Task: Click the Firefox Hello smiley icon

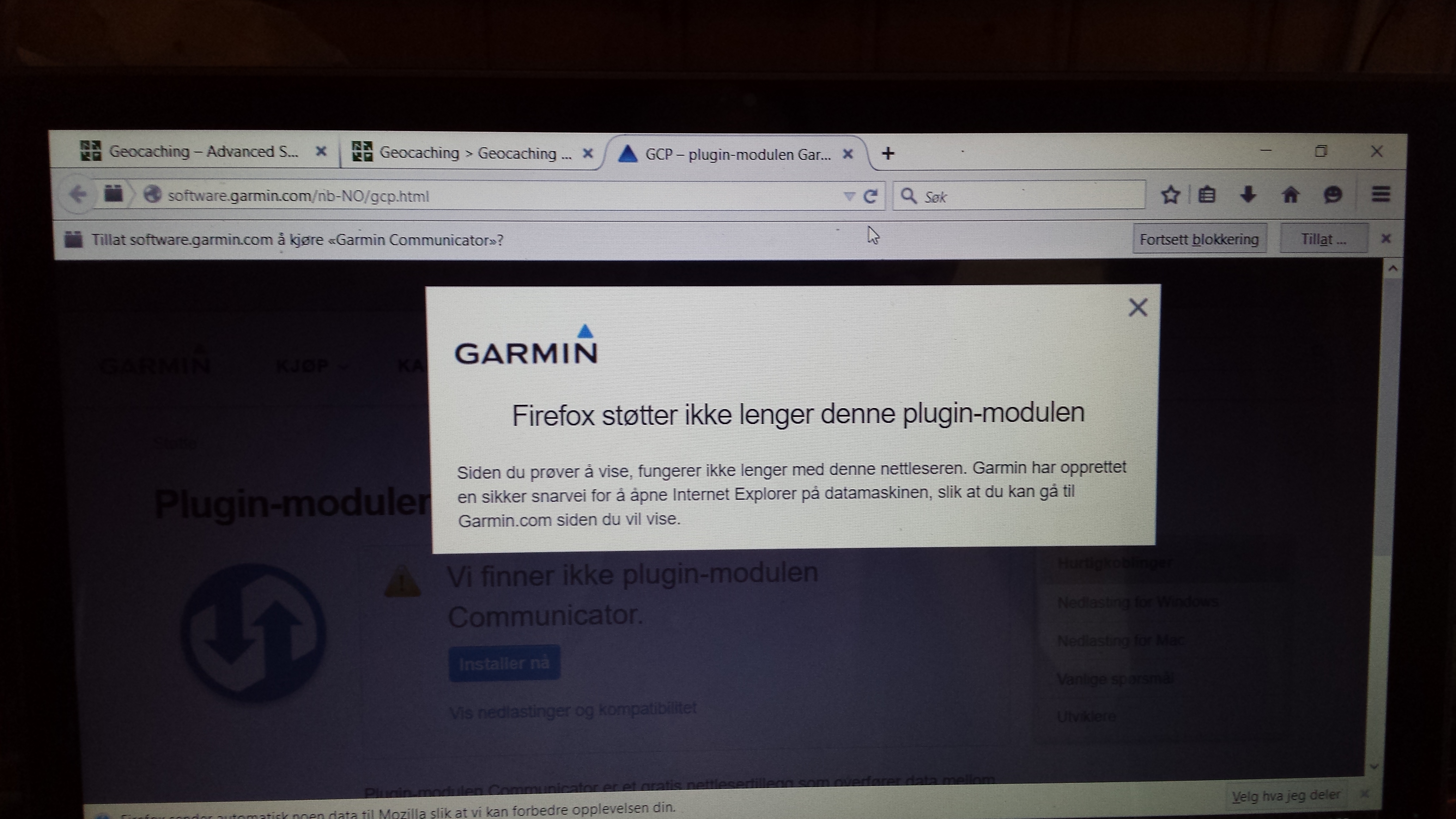Action: (x=1333, y=195)
